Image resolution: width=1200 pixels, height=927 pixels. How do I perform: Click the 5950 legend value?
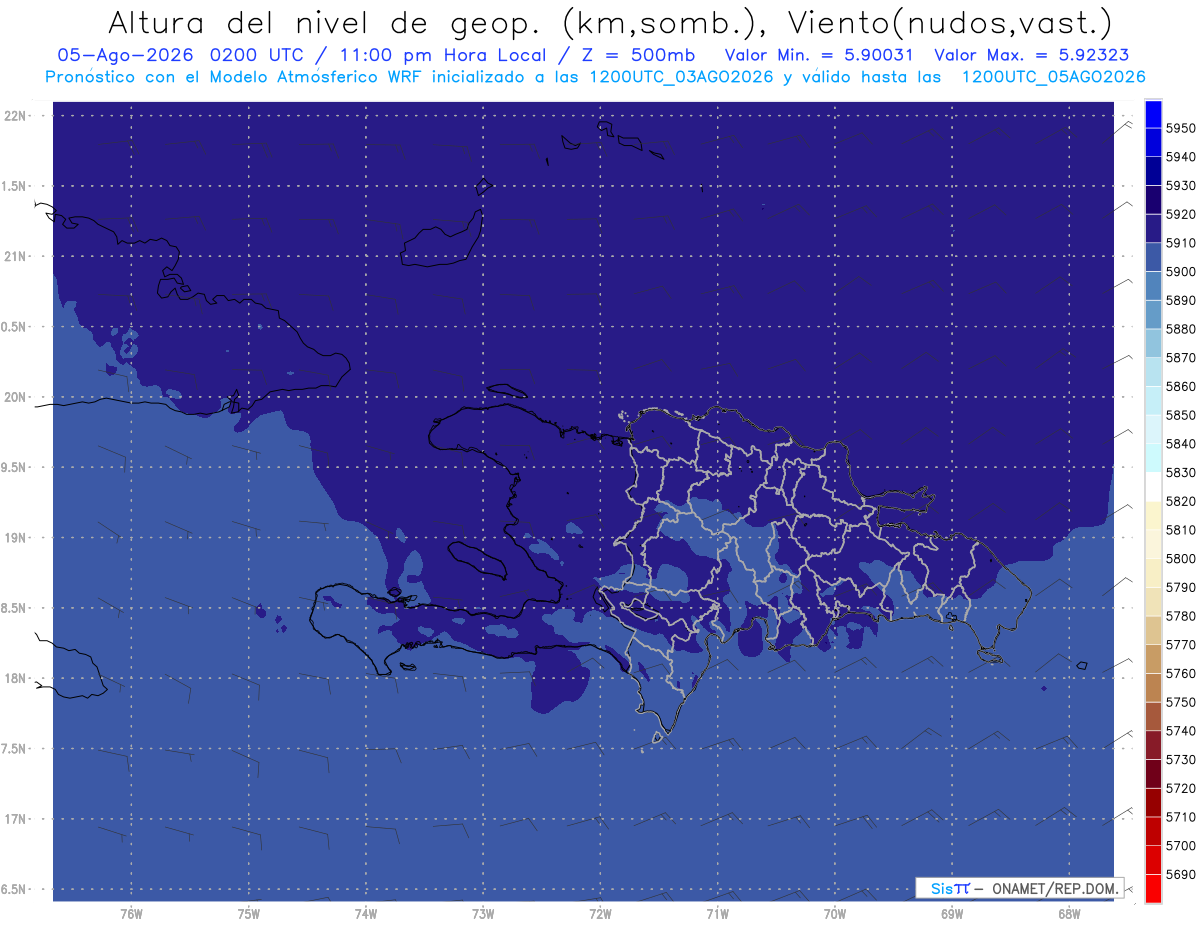(x=1181, y=128)
